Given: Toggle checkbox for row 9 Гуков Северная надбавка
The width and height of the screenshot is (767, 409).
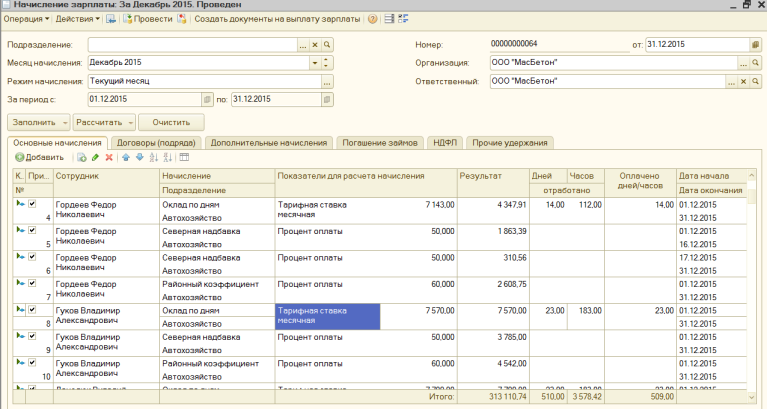Looking at the screenshot, I should [32, 336].
